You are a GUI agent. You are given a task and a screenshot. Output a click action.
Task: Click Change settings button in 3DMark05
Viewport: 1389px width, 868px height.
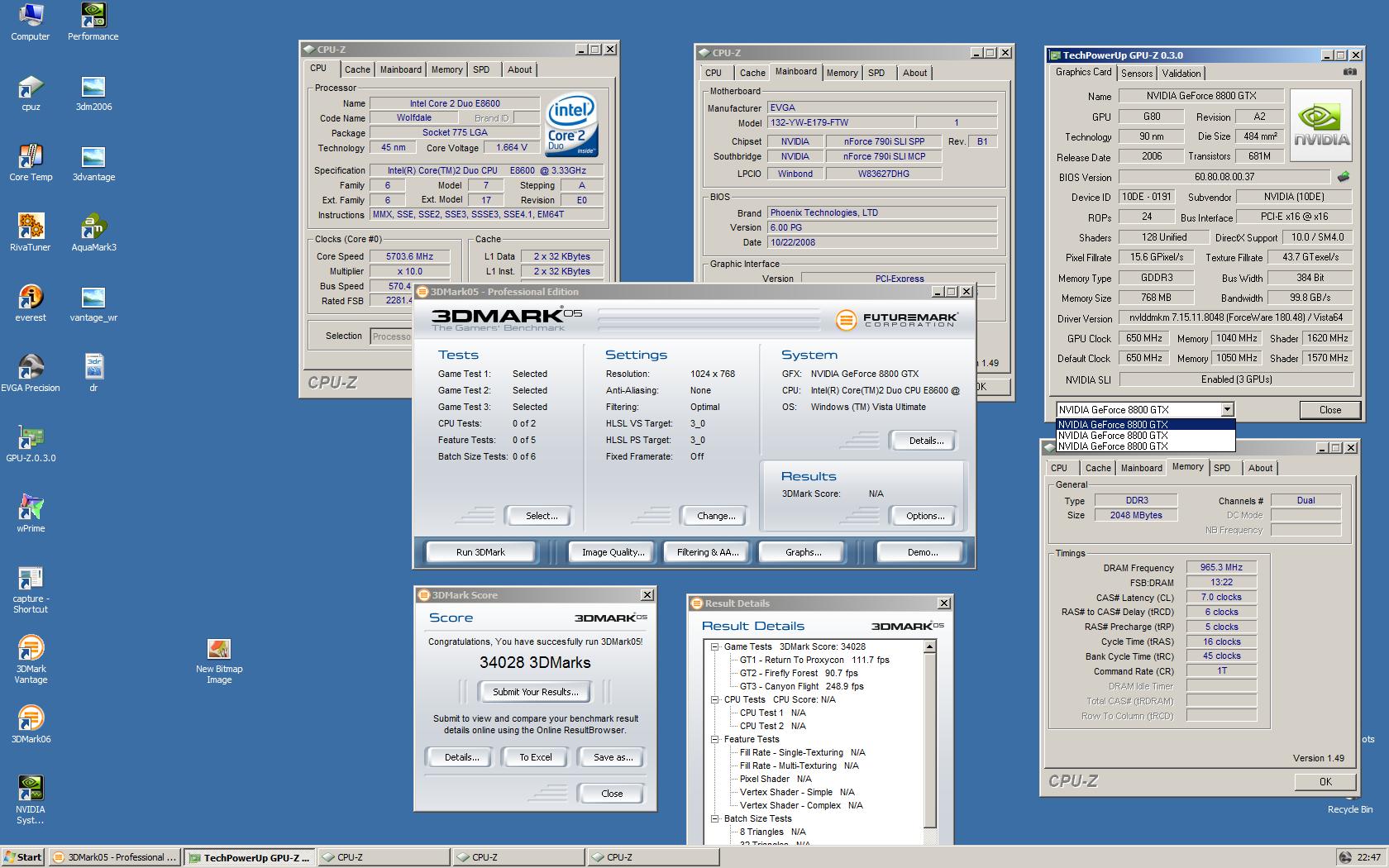[716, 516]
